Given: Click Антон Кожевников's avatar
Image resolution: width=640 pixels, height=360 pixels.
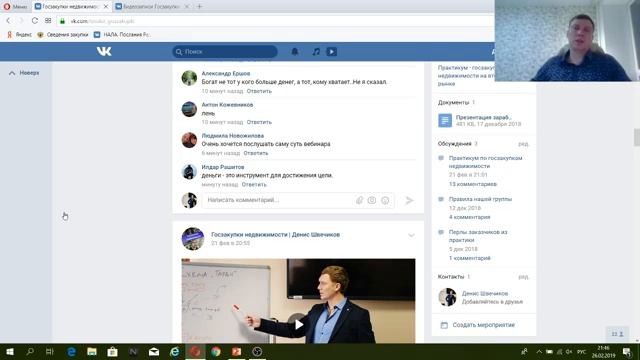Looking at the screenshot, I should point(189,109).
